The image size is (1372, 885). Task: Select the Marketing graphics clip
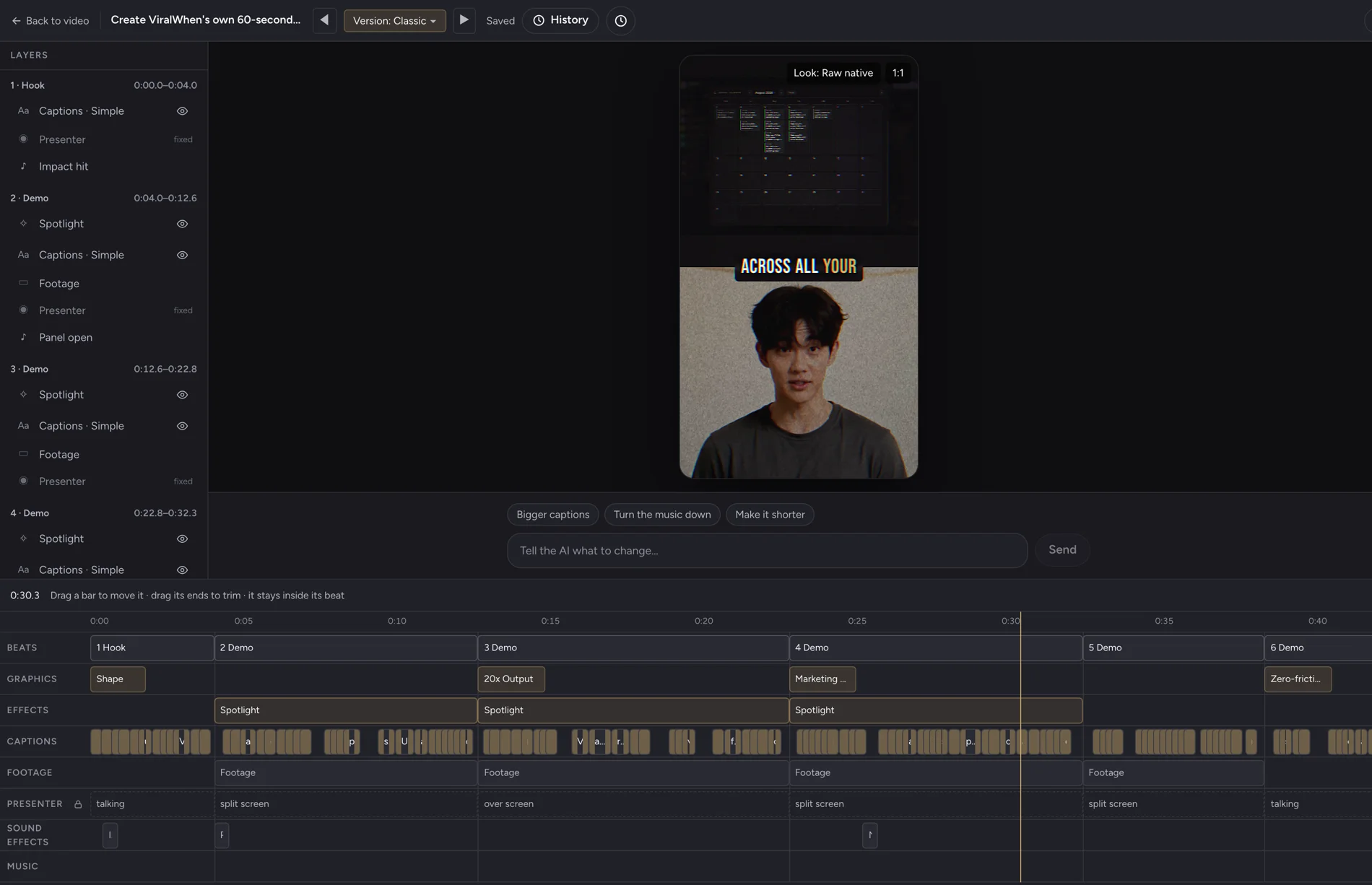click(x=822, y=679)
